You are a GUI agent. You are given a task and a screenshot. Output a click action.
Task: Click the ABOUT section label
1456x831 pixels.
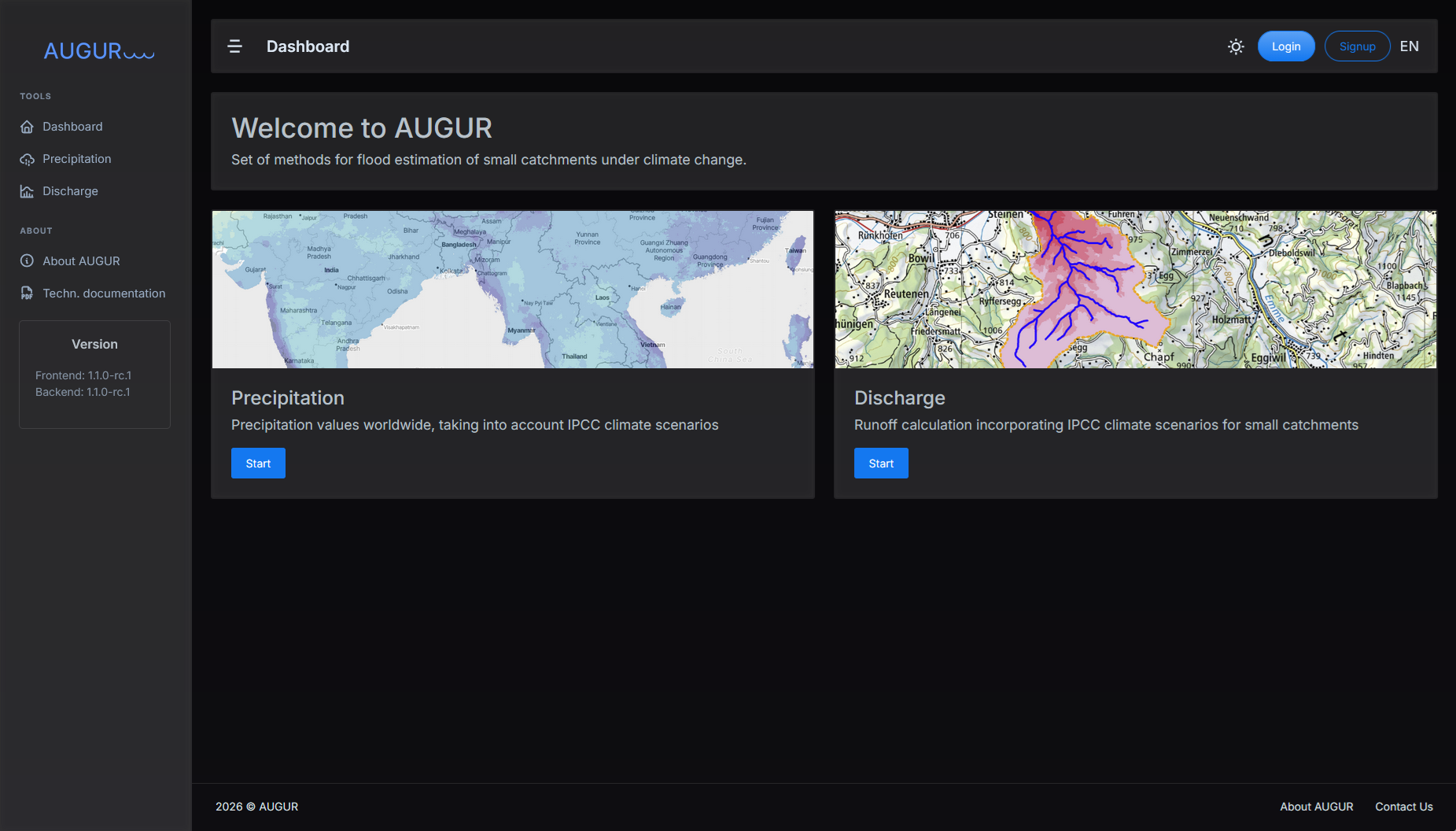click(36, 231)
